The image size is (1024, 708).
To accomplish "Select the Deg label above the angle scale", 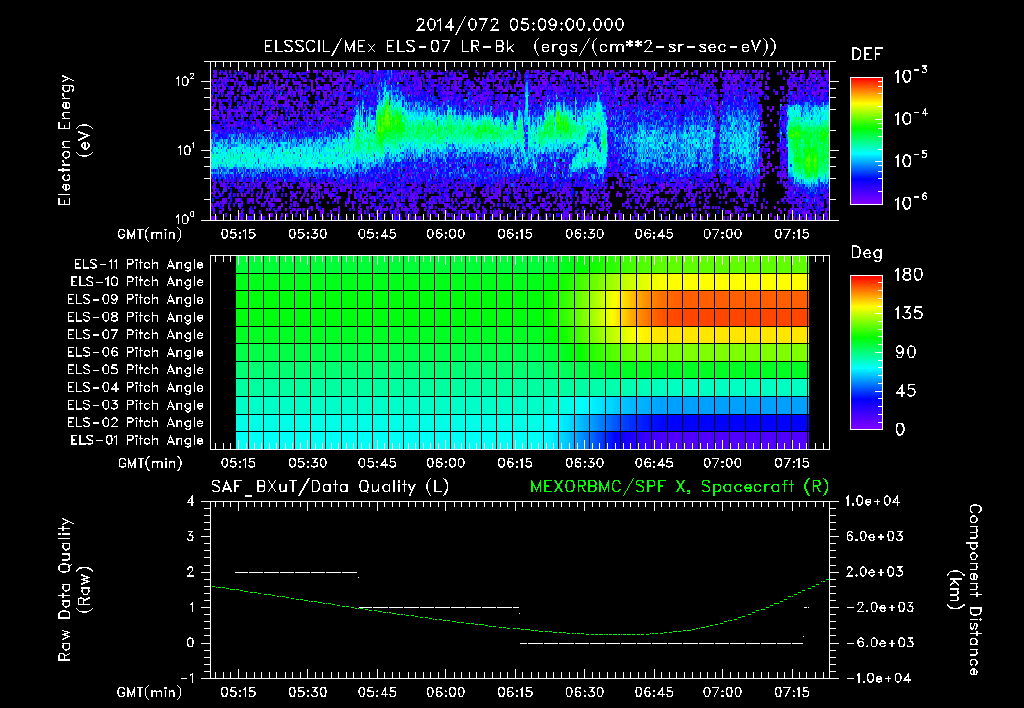I will click(867, 253).
